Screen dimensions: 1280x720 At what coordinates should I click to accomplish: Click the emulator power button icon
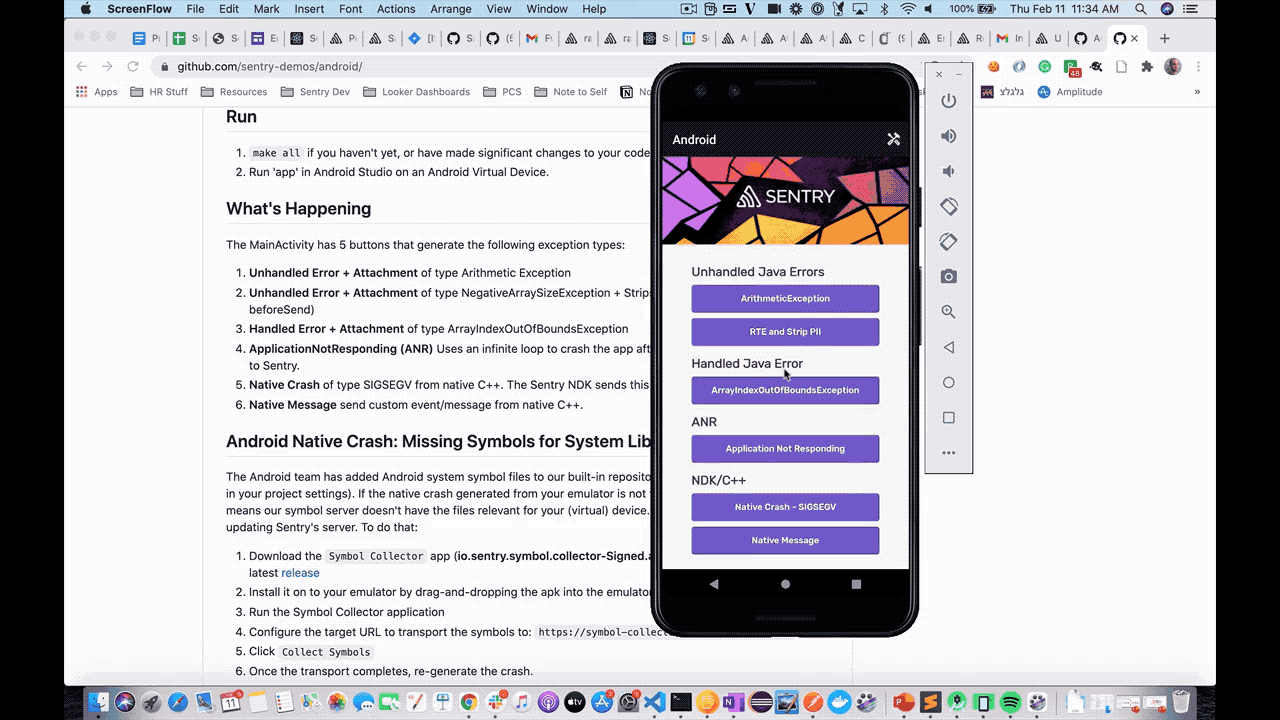pos(949,101)
